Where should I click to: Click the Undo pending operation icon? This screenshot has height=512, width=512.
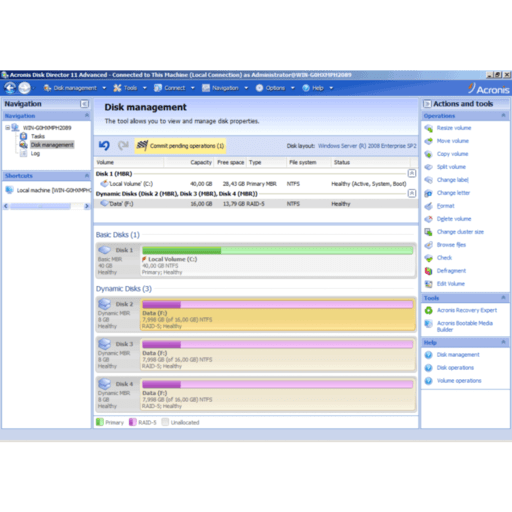(x=104, y=146)
